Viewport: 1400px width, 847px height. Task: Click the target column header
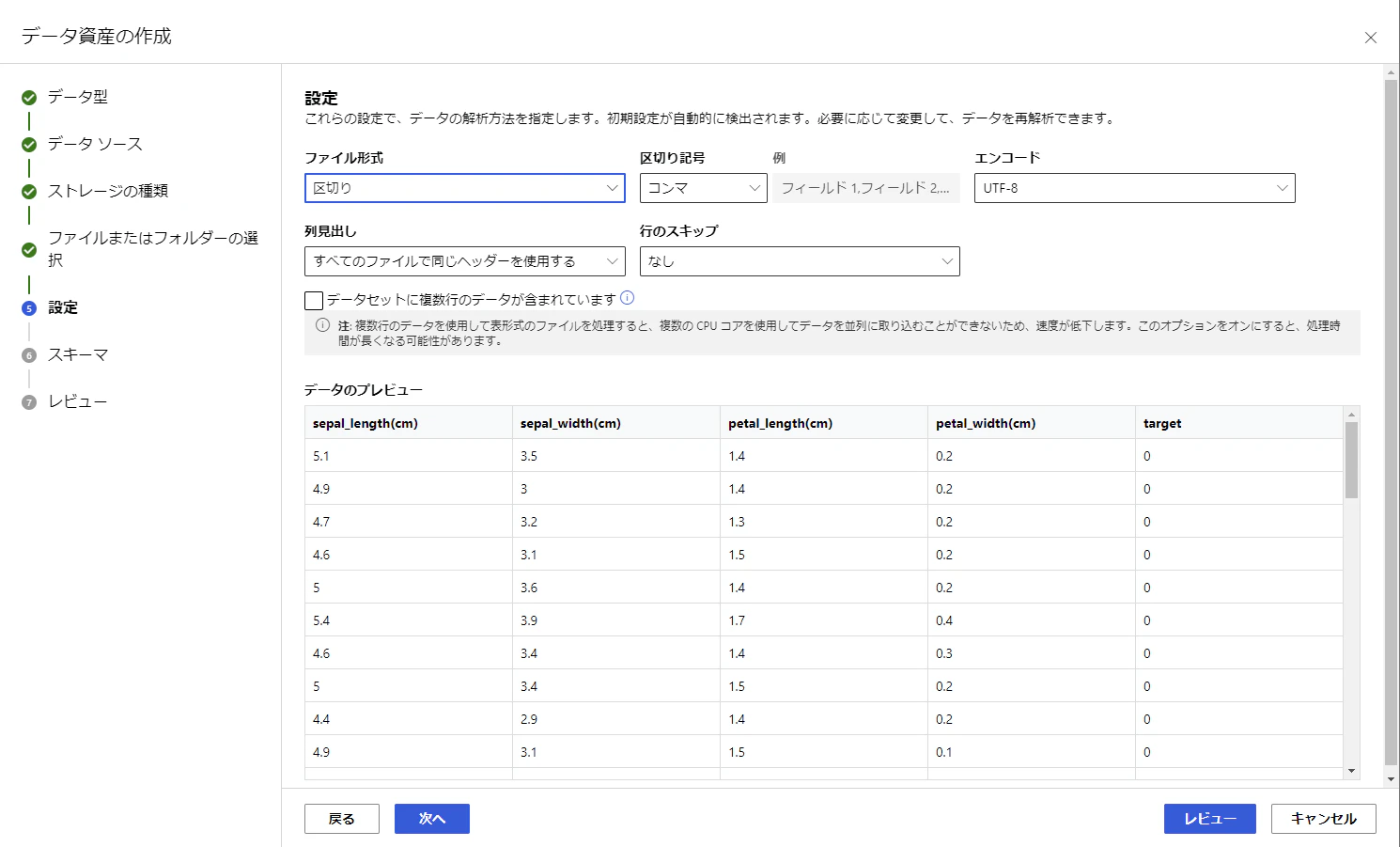[x=1239, y=423]
